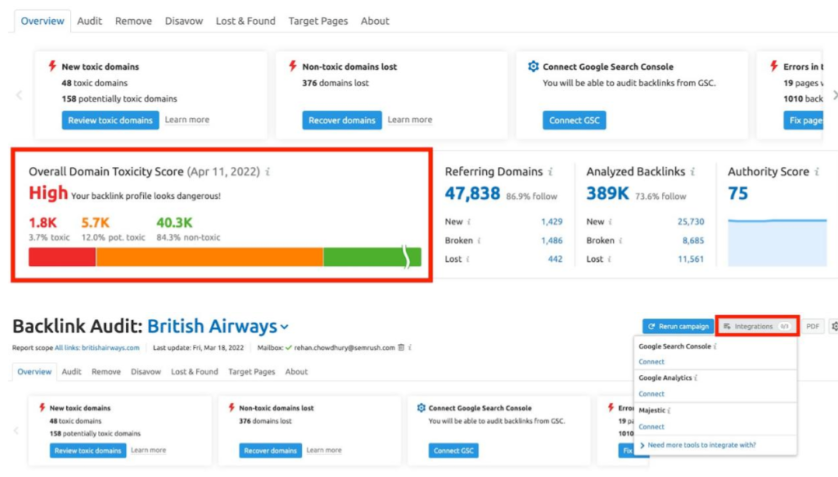Click info icon next to Referring Domains heading
This screenshot has width=838, height=477.
tap(550, 171)
